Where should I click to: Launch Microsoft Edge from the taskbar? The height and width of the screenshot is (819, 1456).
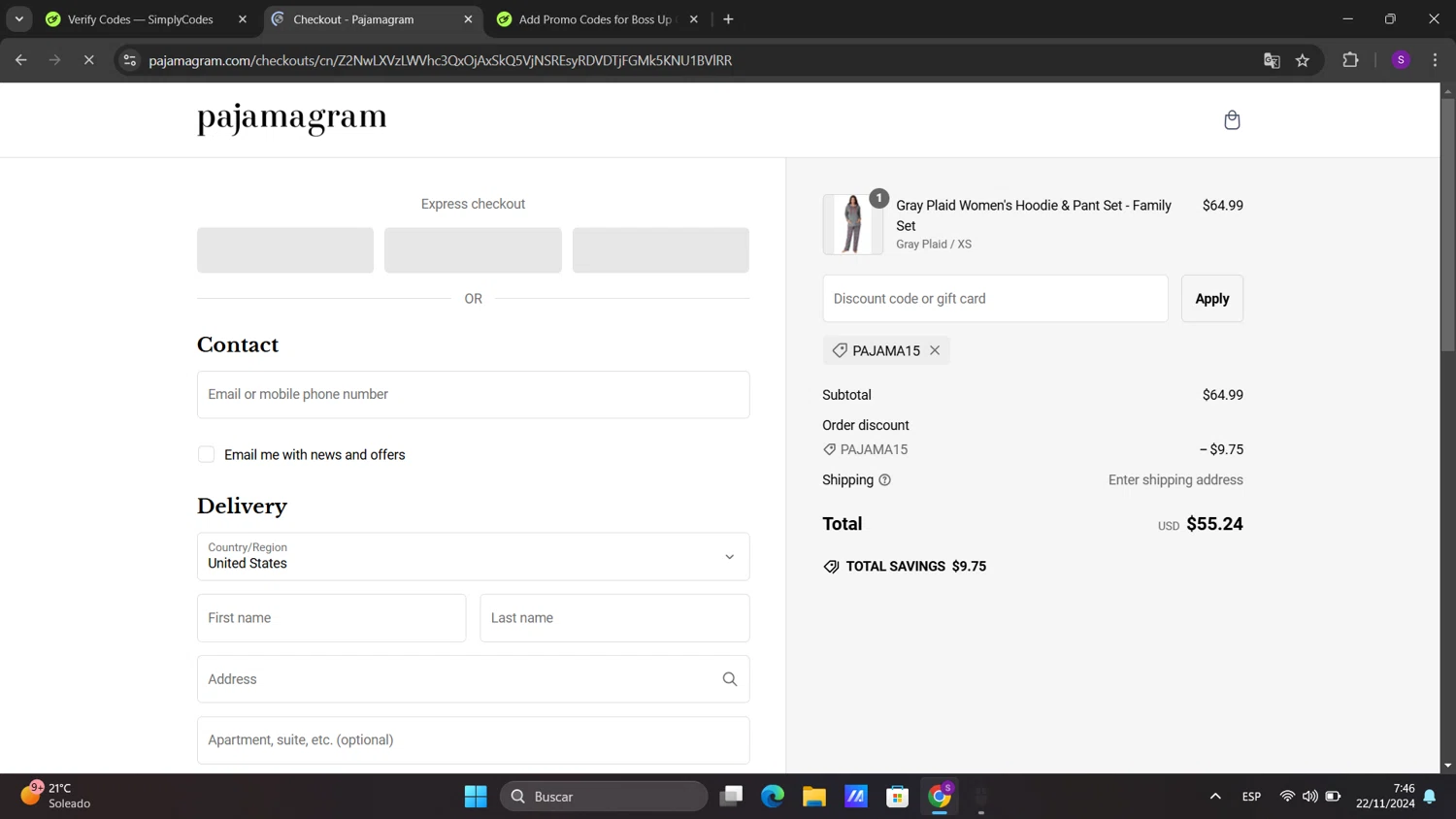[x=773, y=797]
